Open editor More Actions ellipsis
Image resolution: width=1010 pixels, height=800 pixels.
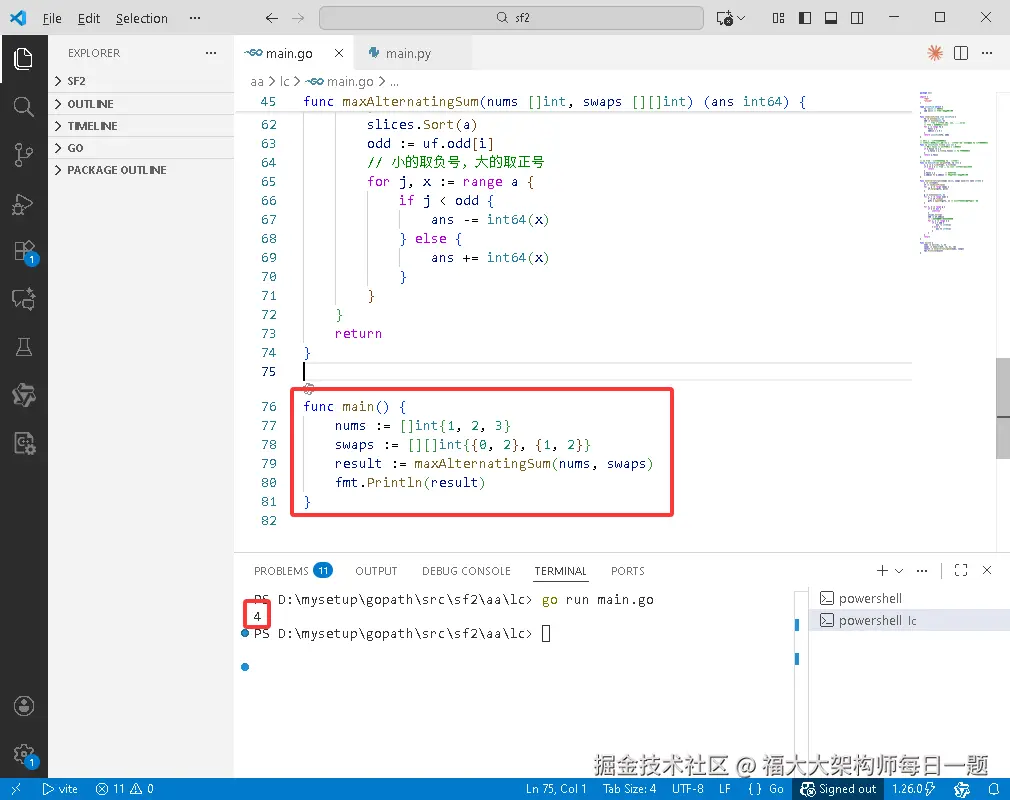987,53
